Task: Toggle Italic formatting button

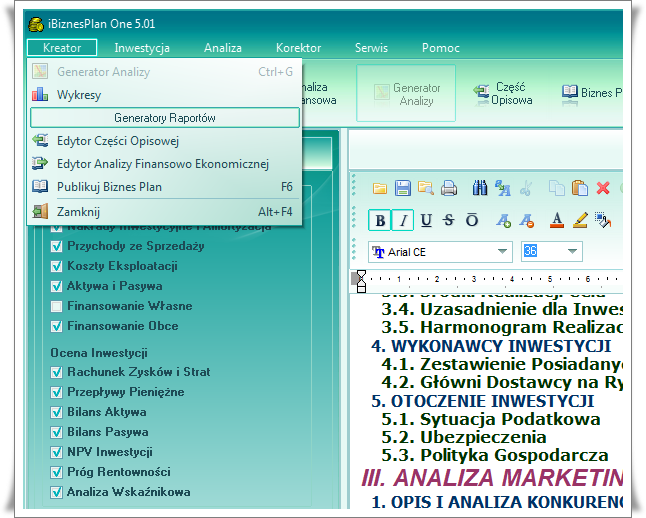Action: coord(403,221)
